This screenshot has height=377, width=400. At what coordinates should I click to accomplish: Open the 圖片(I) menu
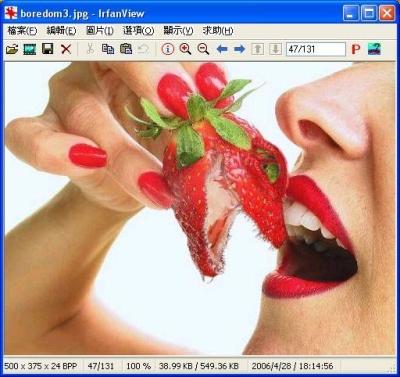pos(100,31)
